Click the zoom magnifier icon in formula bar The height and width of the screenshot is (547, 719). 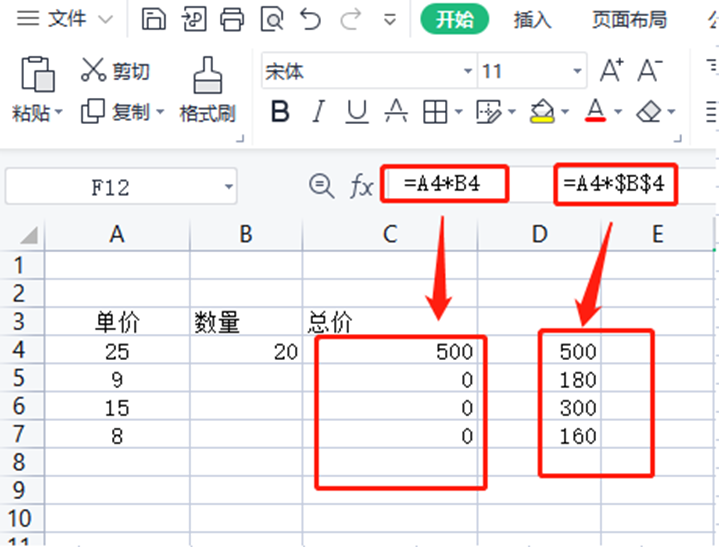click(321, 186)
